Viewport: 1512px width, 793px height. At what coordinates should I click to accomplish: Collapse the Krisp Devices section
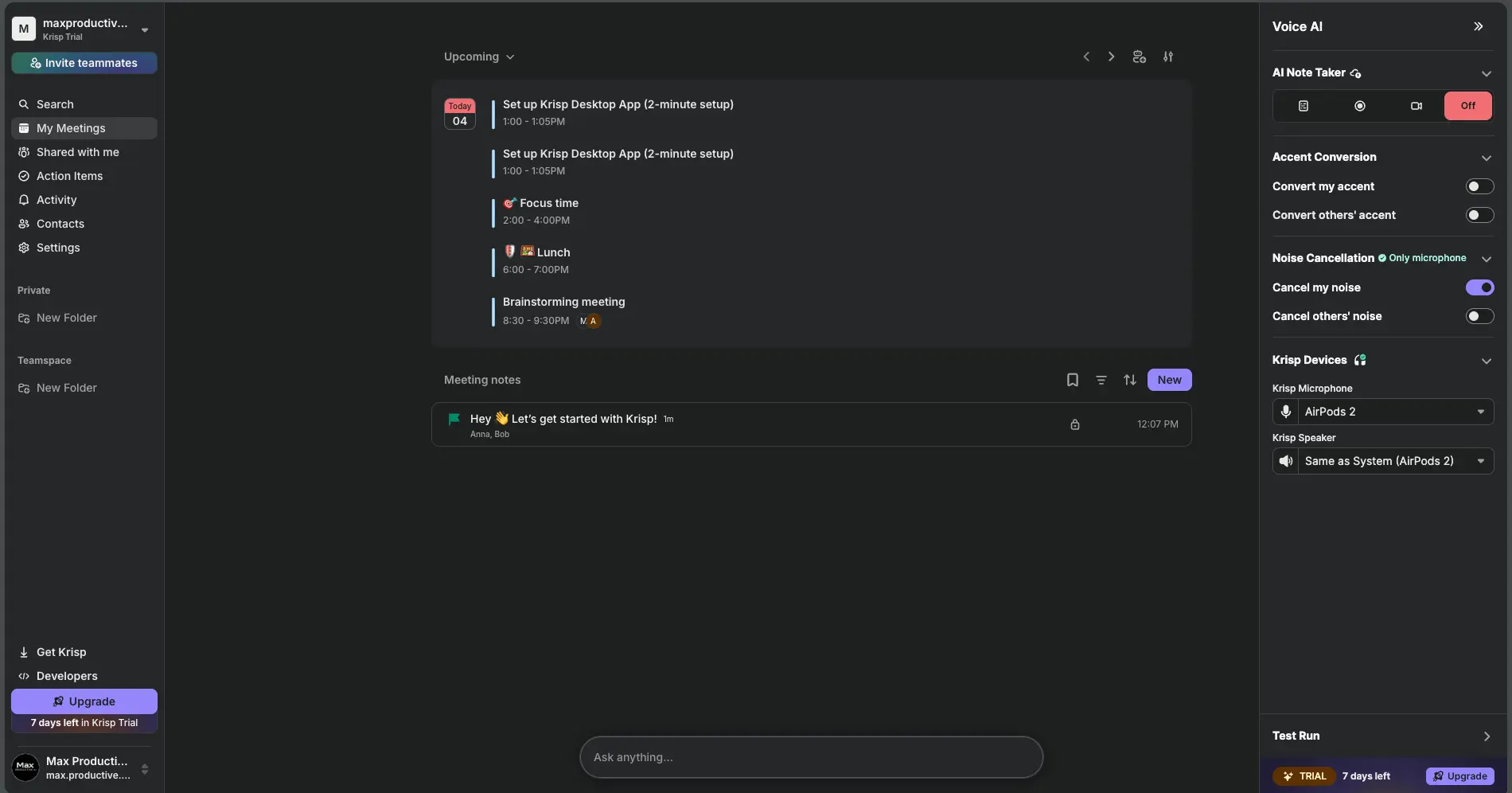point(1486,361)
